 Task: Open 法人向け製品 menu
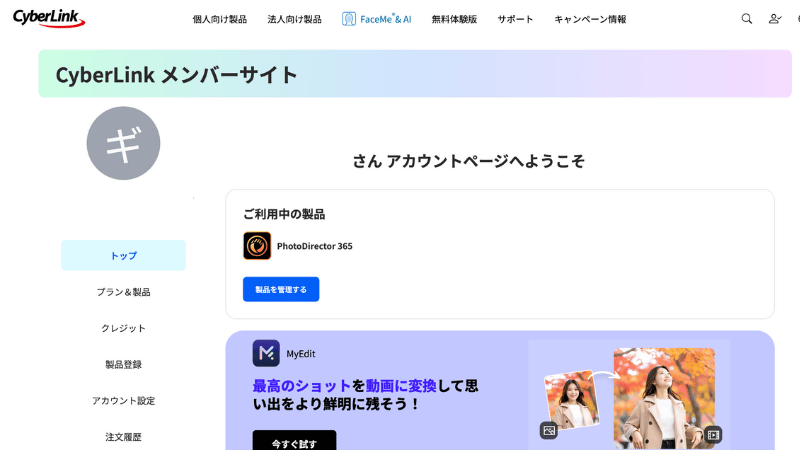294,19
